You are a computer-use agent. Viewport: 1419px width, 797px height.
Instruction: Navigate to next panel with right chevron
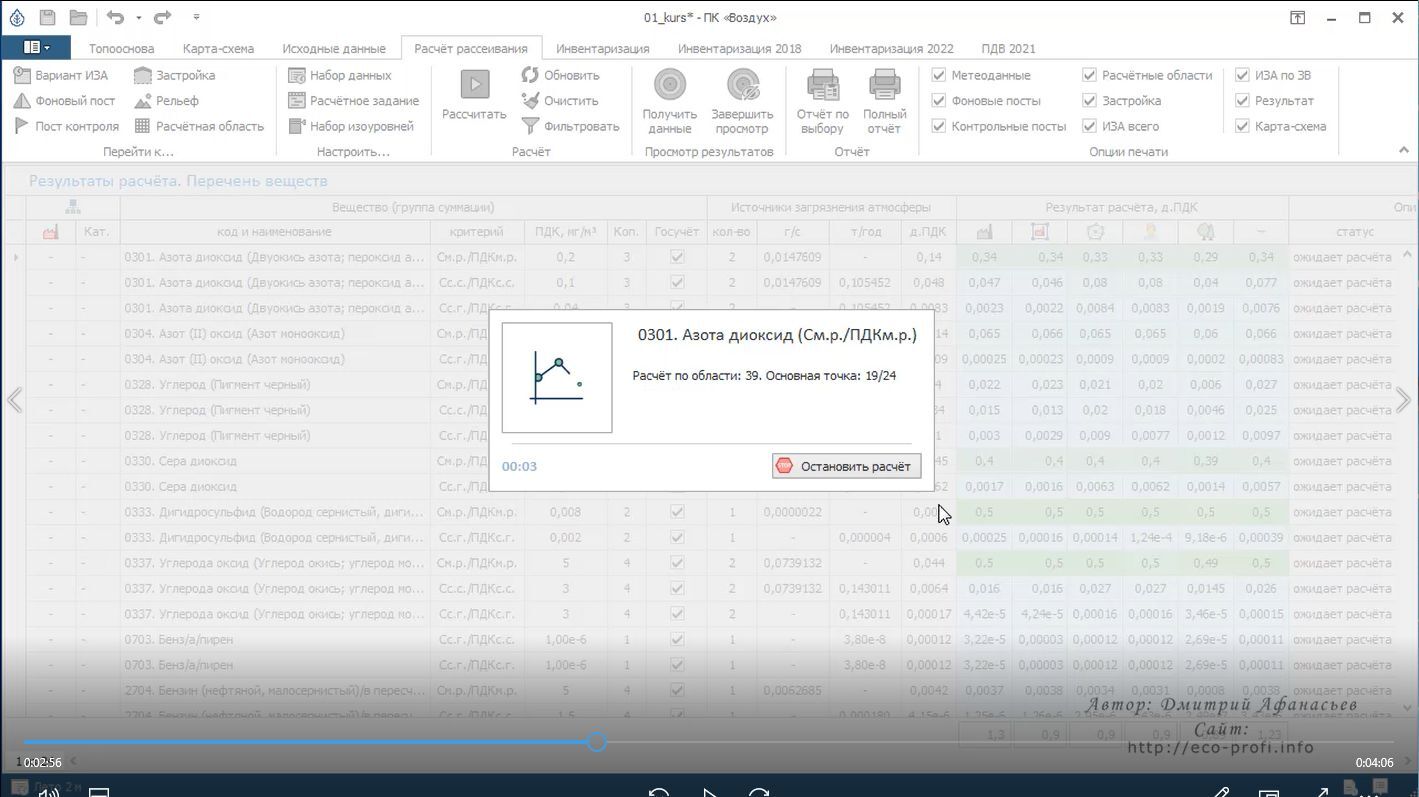coord(1404,400)
